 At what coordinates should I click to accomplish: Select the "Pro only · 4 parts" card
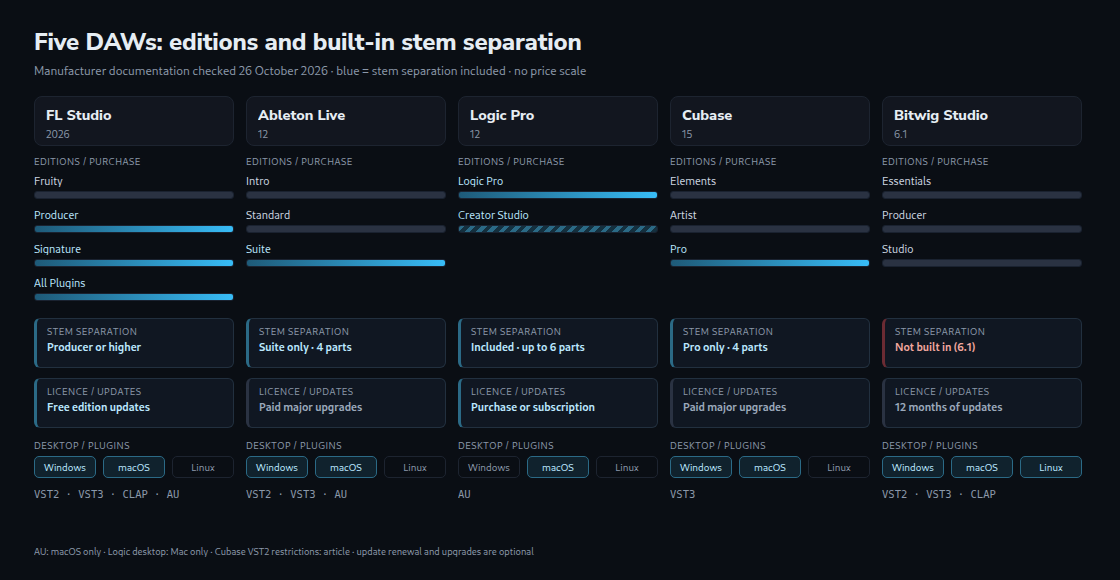click(x=770, y=343)
